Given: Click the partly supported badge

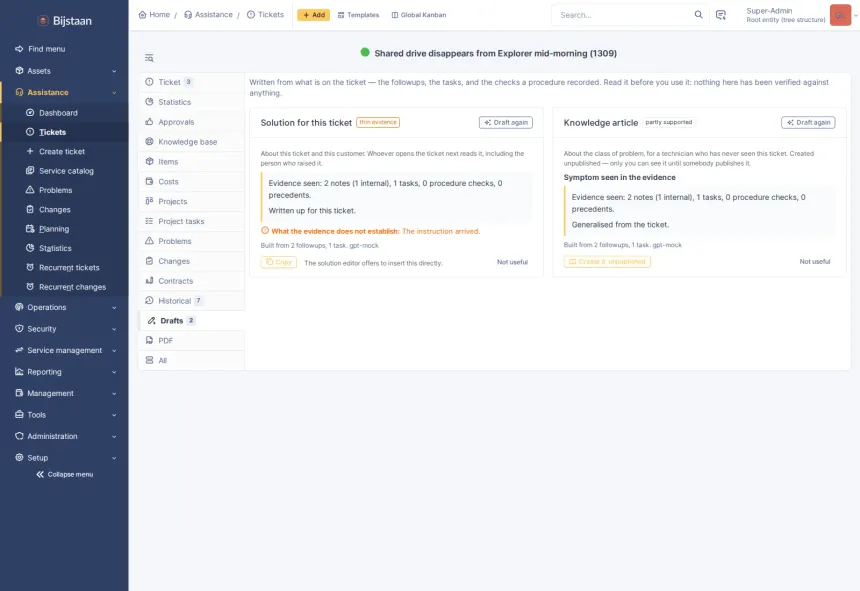Looking at the screenshot, I should tap(669, 122).
